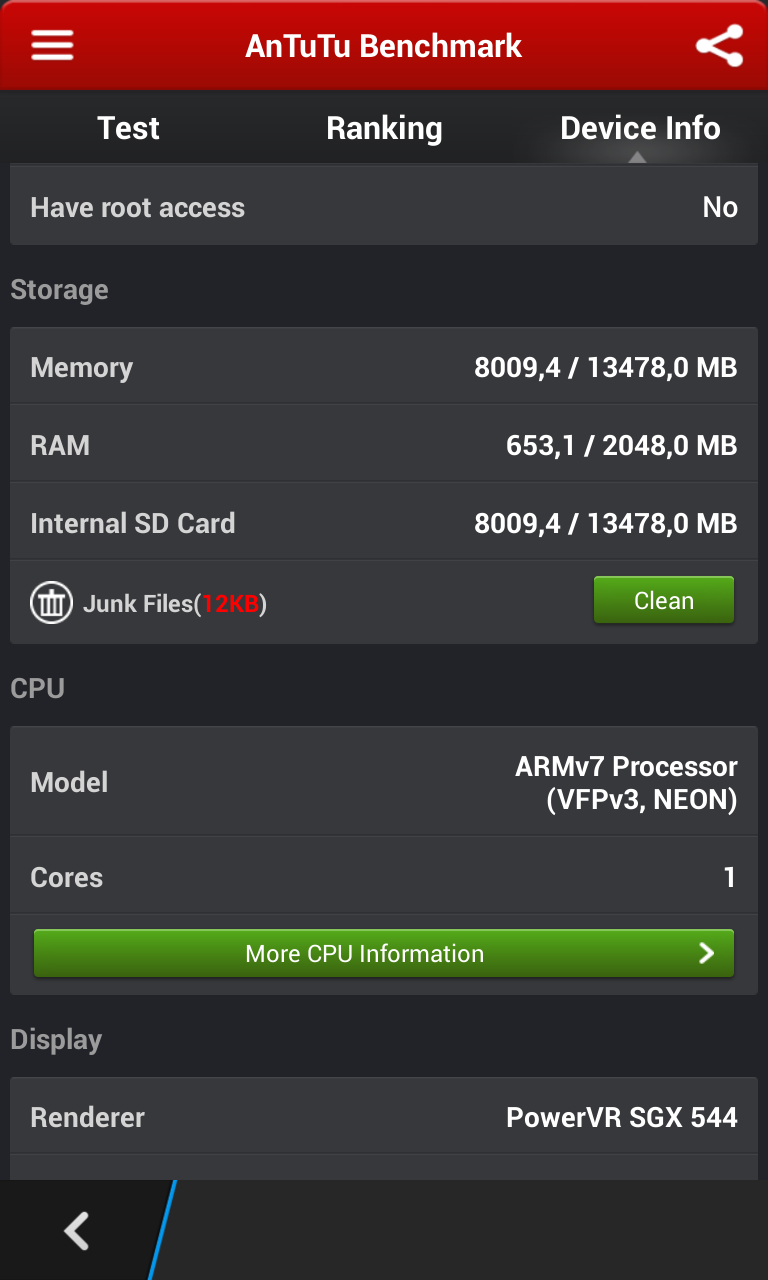Select the Internal SD Card row
Screen dimensions: 768x1280
384,523
